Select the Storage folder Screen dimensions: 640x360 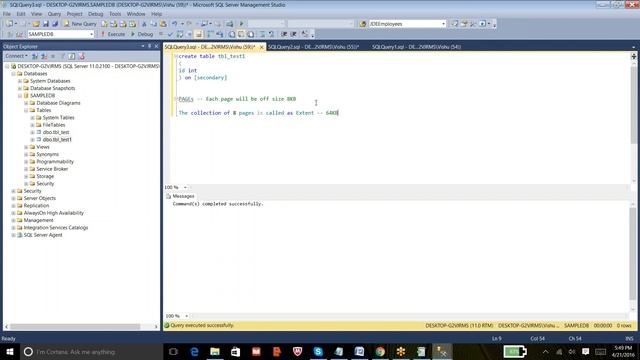tap(45, 176)
